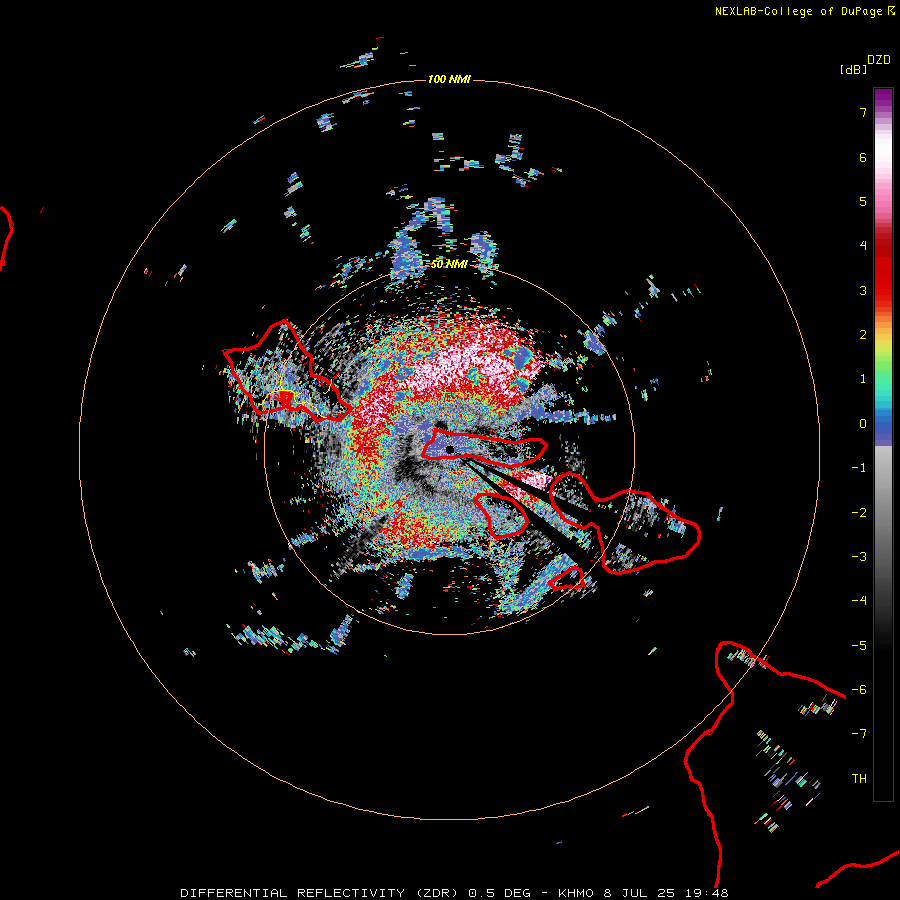
Task: Click the -3 value on the scale
Action: point(859,557)
